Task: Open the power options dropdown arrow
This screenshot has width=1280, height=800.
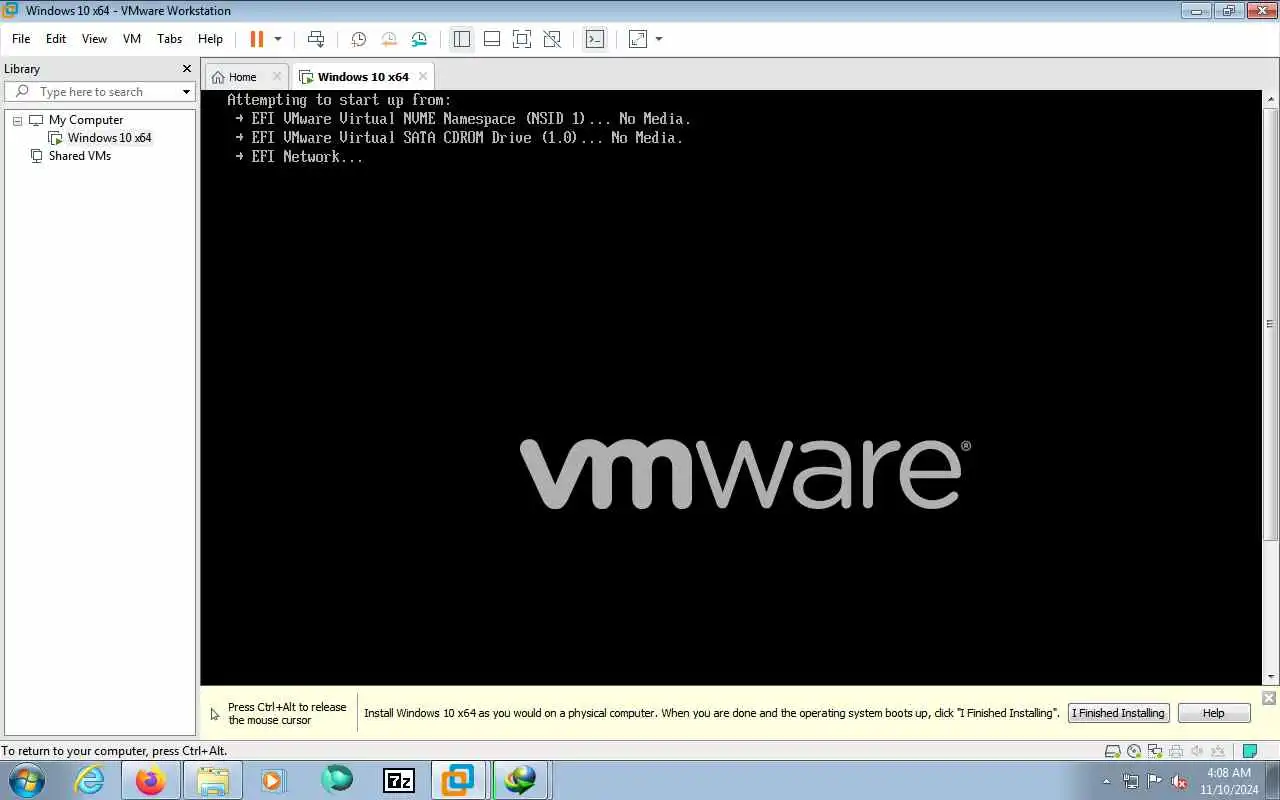Action: [278, 39]
